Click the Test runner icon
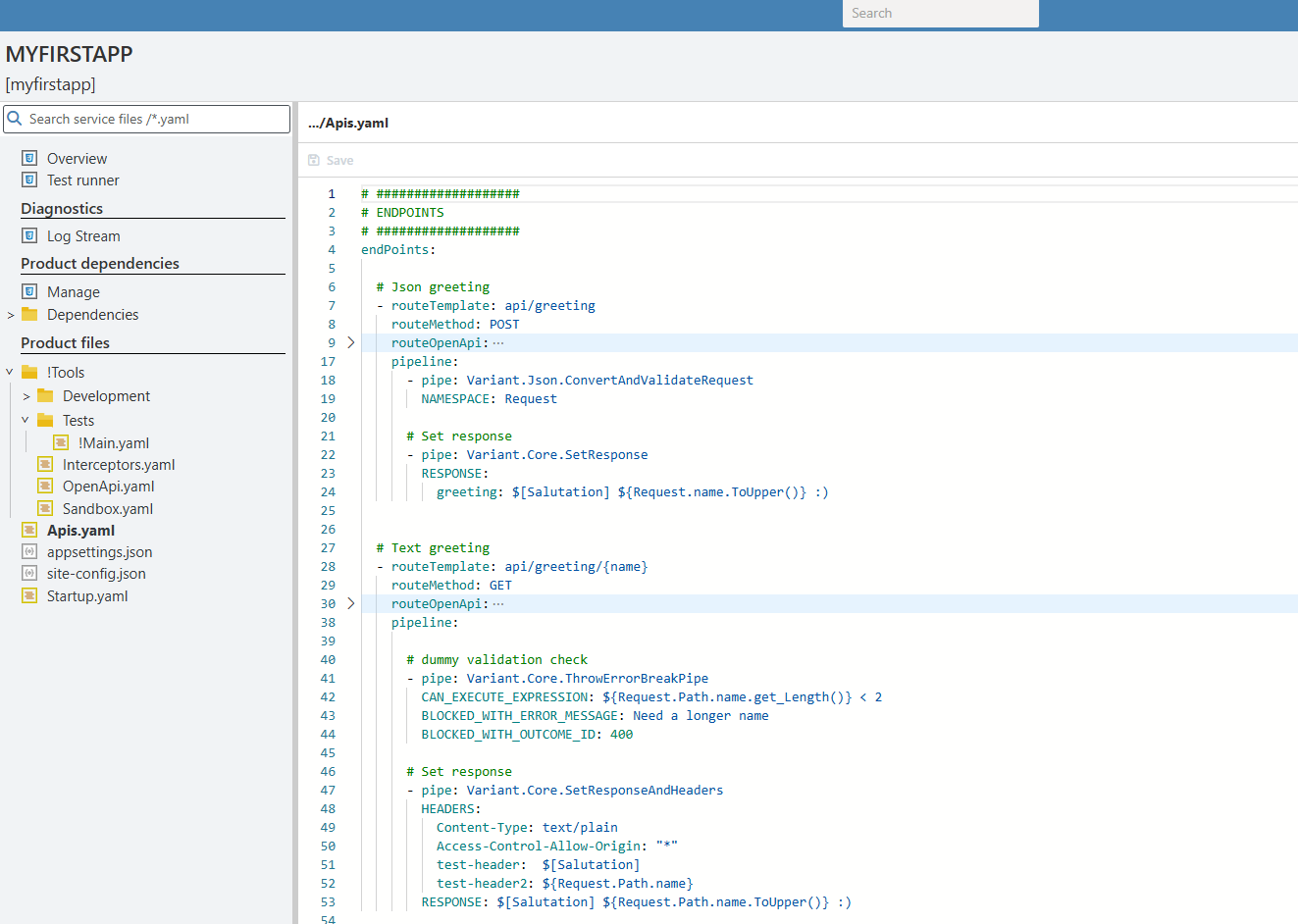1298x924 pixels. [x=29, y=180]
